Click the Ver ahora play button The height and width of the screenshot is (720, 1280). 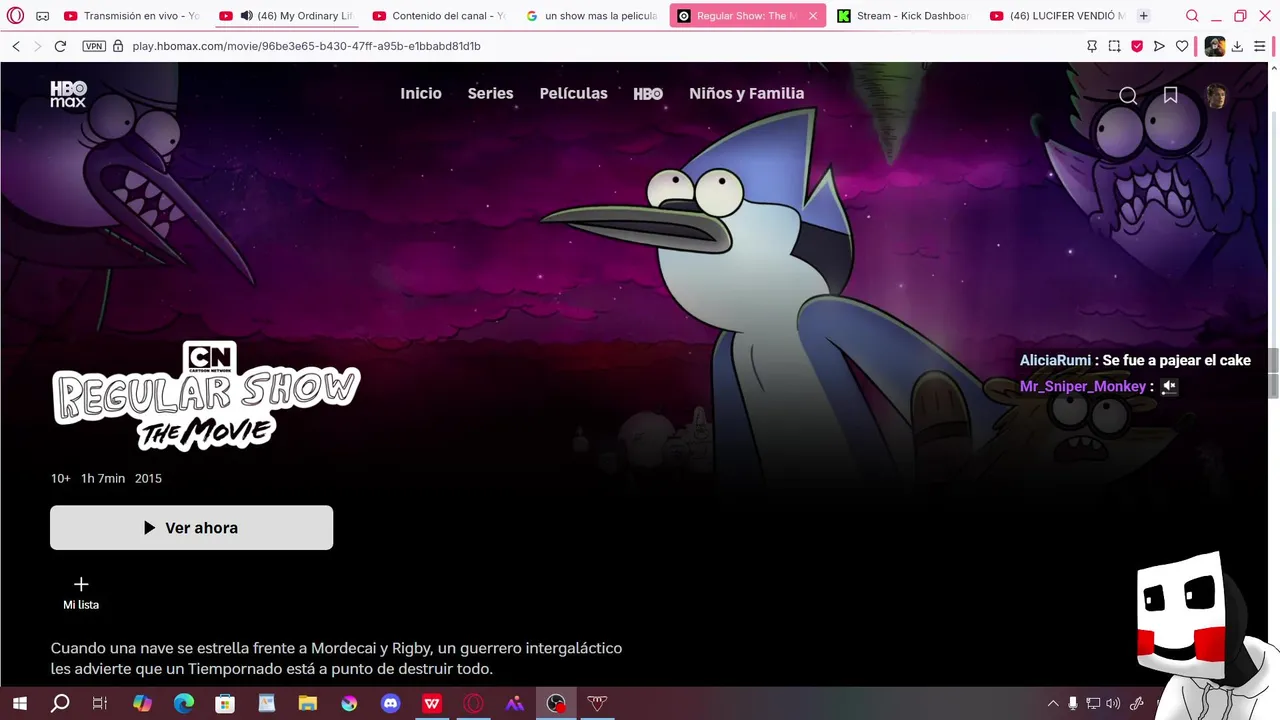(191, 527)
